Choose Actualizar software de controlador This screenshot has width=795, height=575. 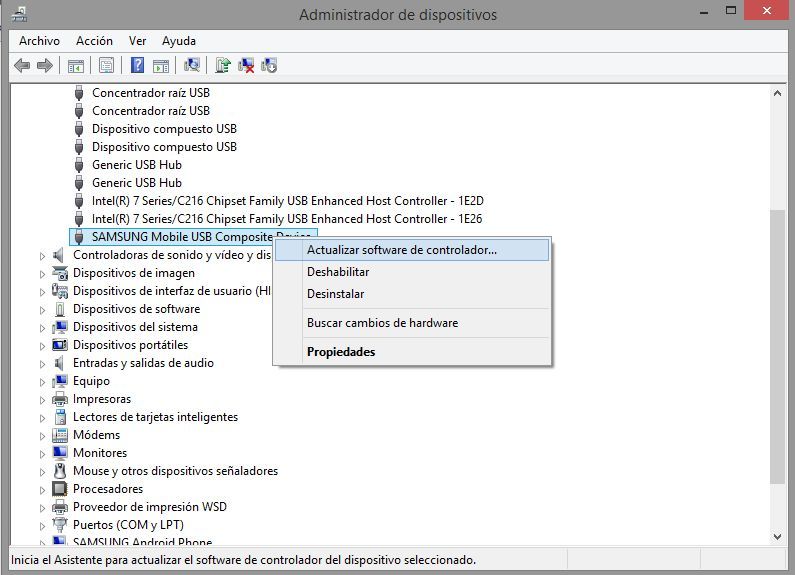(412, 250)
